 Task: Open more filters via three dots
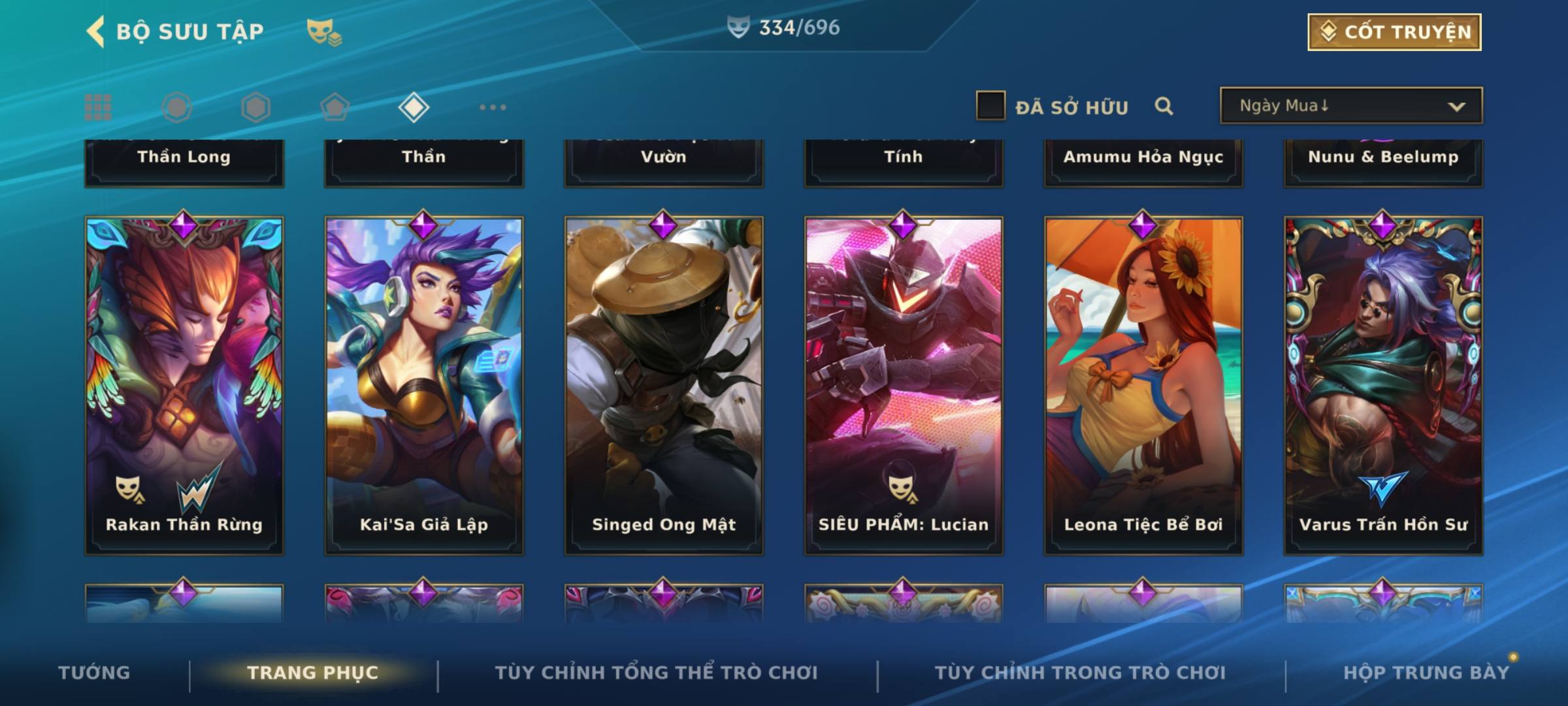pyautogui.click(x=493, y=107)
